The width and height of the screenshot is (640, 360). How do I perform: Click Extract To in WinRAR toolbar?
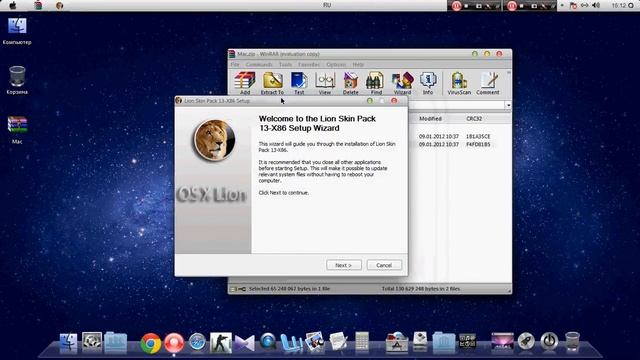273,83
